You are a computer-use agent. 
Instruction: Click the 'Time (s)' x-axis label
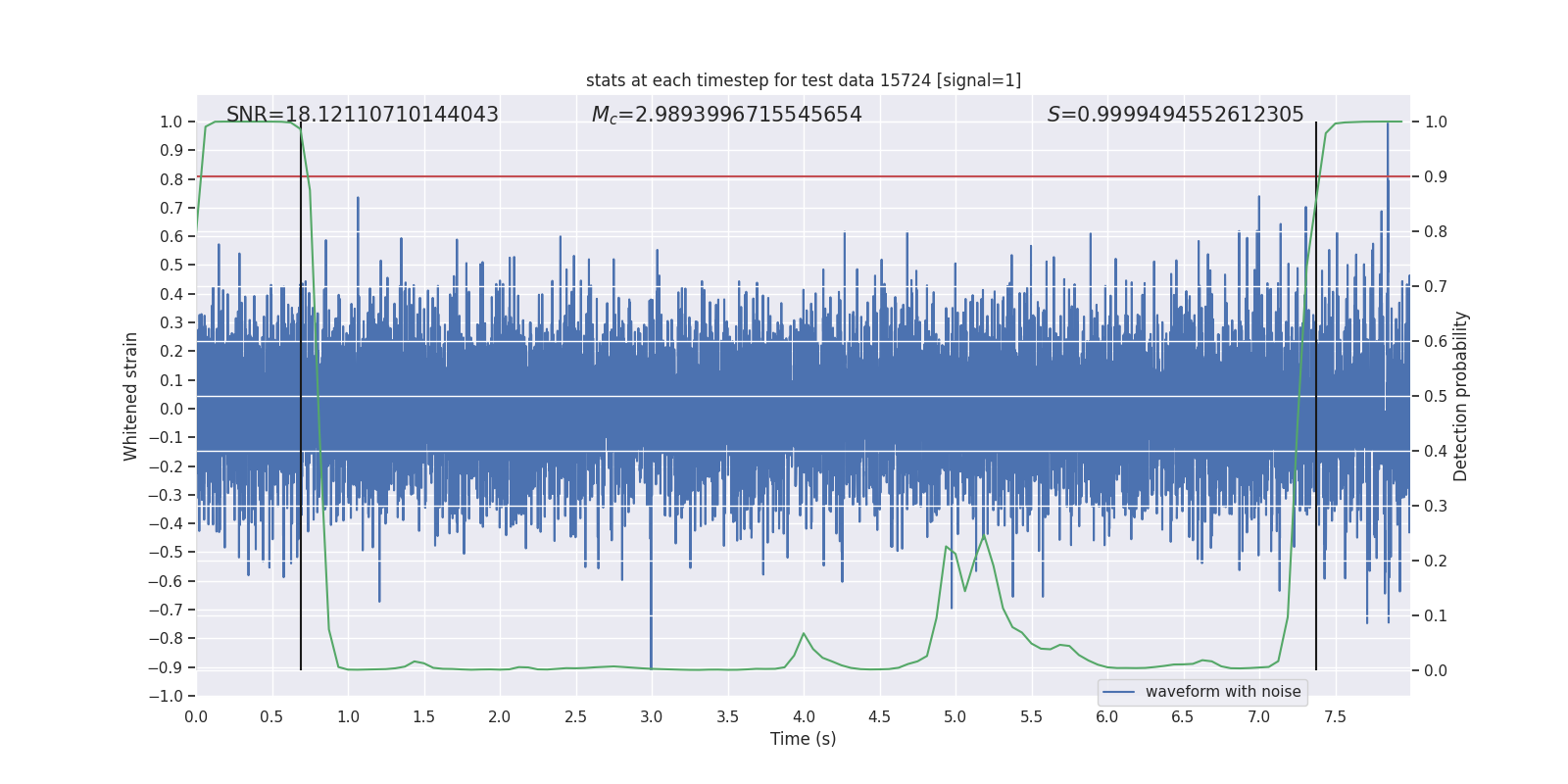[803, 739]
